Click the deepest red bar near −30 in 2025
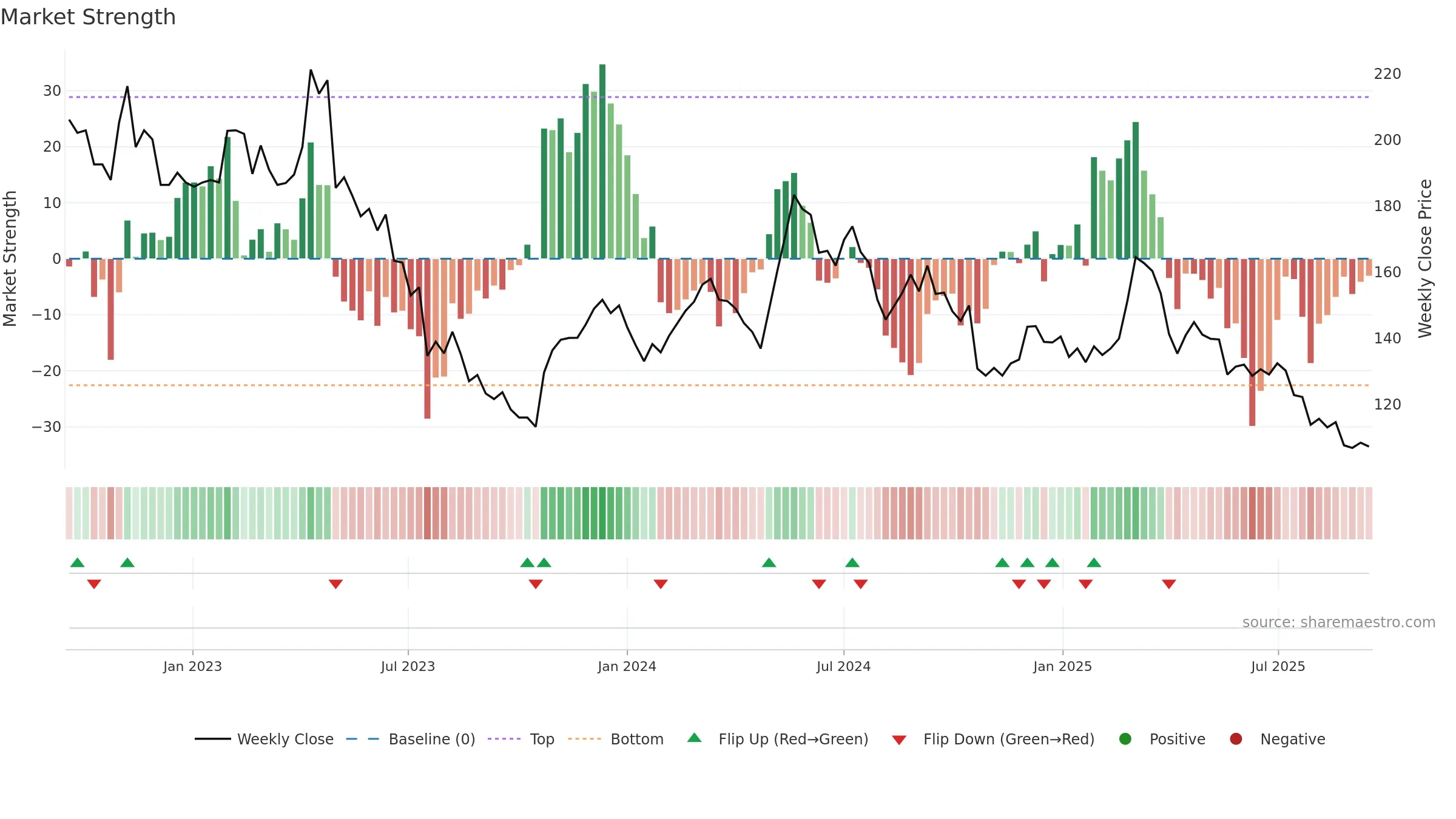Screen dimensions: 1456x819 point(1252,342)
